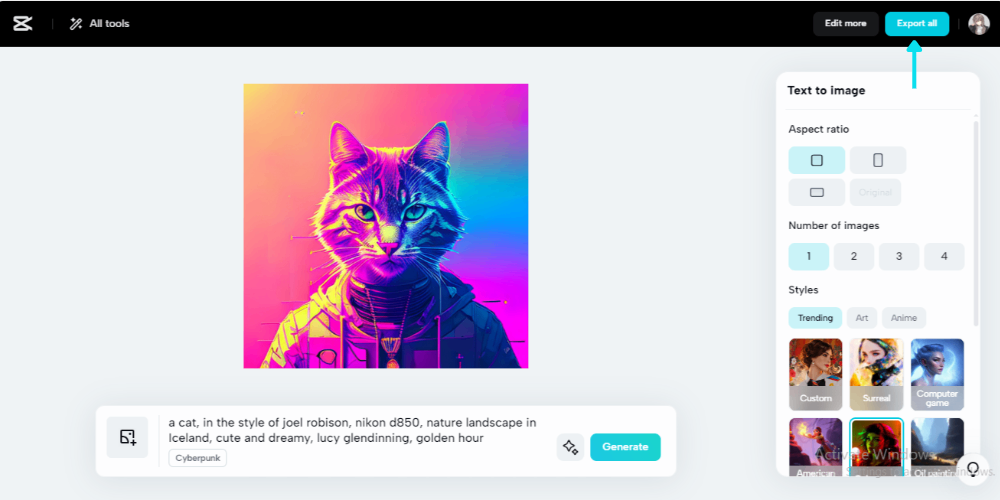The height and width of the screenshot is (500, 1000).
Task: Click the user profile avatar
Action: coord(978,24)
